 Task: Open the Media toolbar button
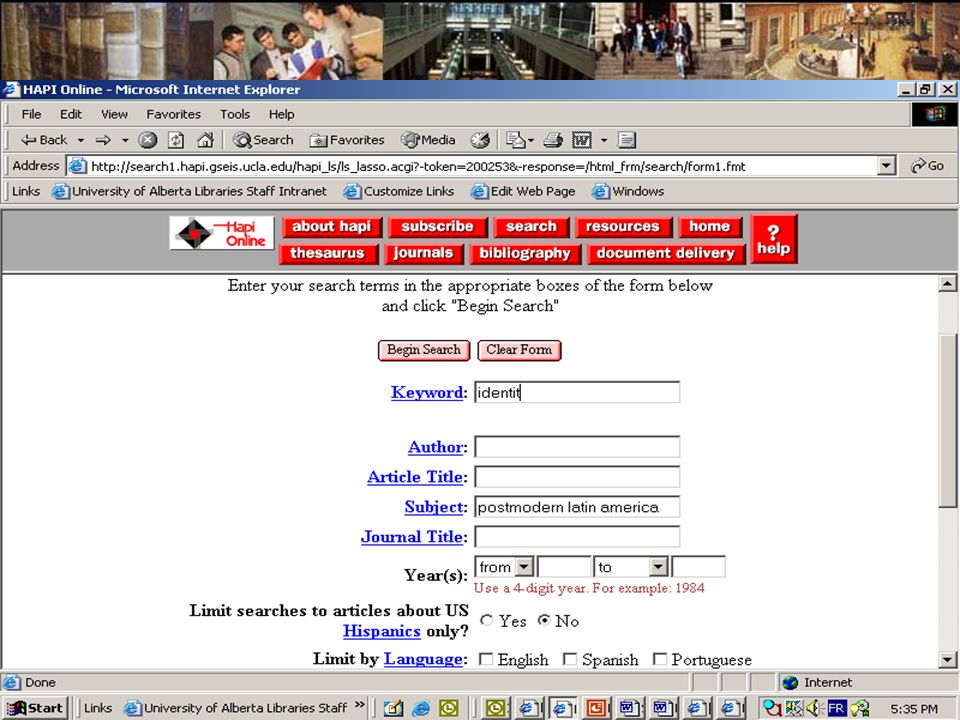coord(428,140)
